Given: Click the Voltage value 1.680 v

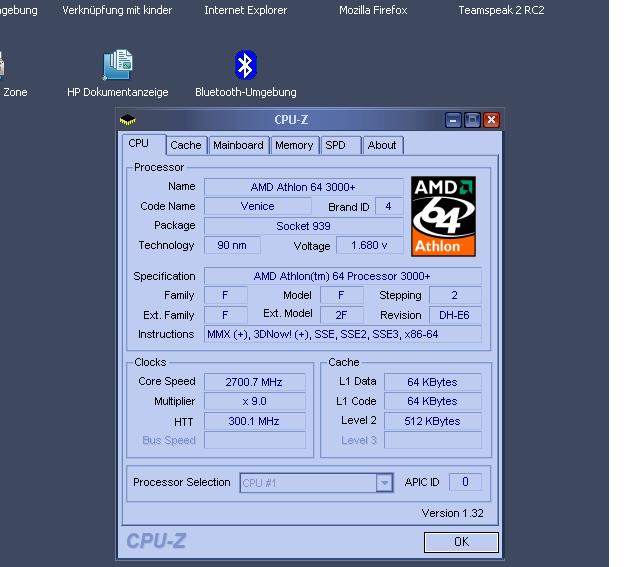Looking at the screenshot, I should (x=369, y=245).
